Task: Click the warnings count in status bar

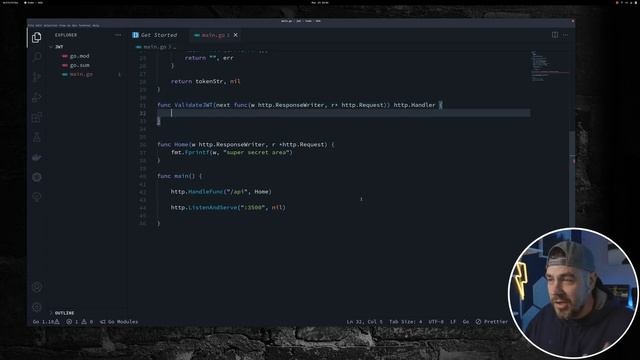Action: 87,322
